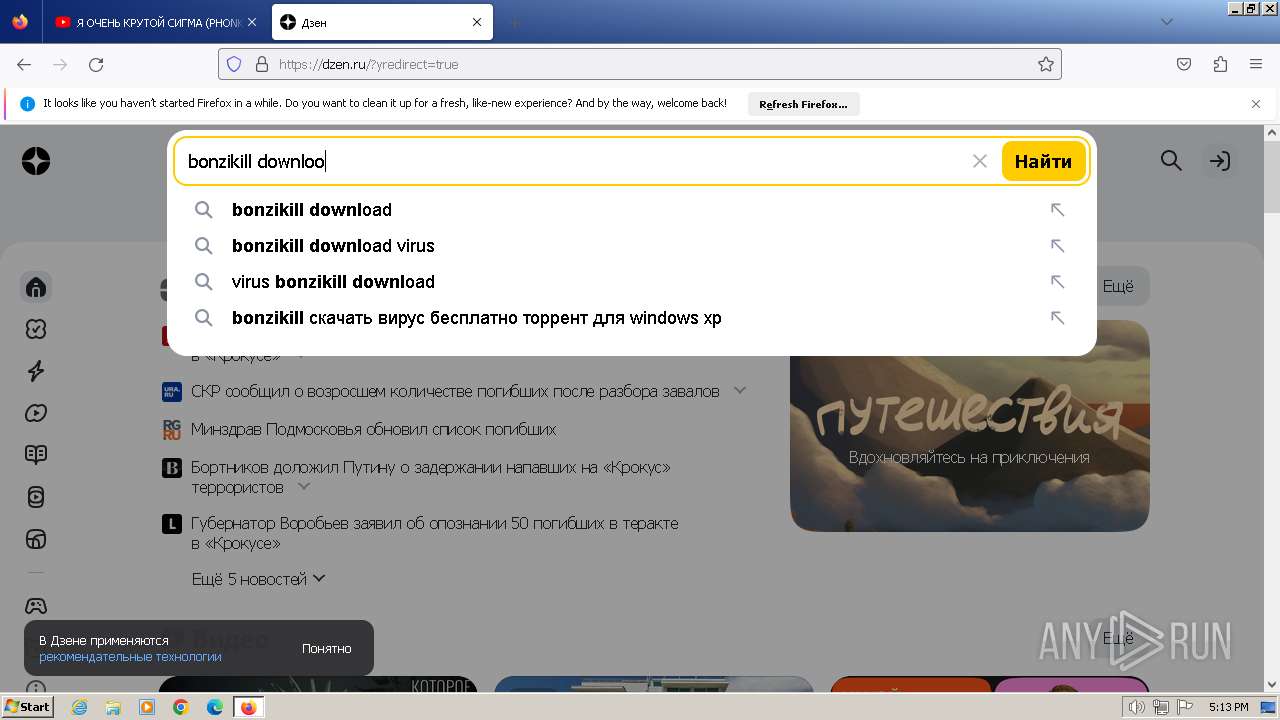Open 'Губернатор Воробьев заявил об опознании' headline
This screenshot has height=720, width=1280.
click(435, 533)
